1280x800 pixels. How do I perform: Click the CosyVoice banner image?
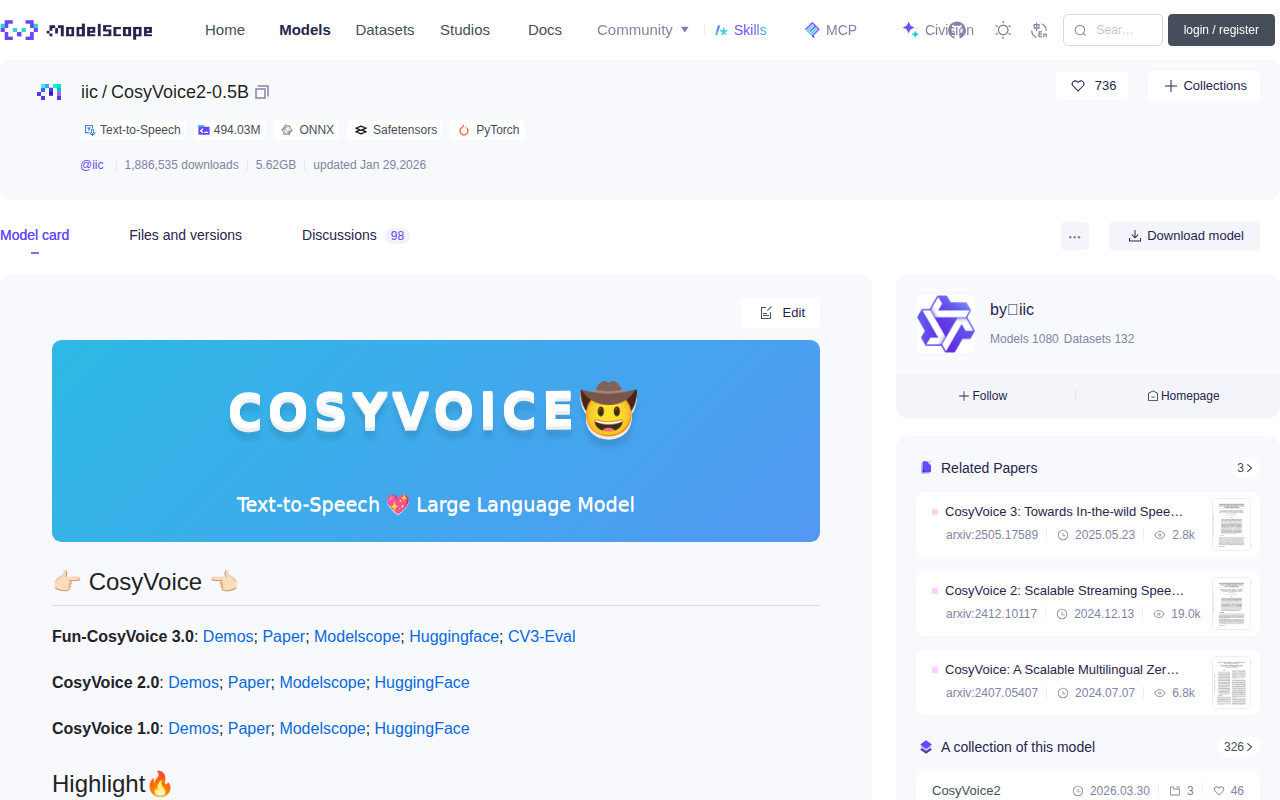pos(436,441)
